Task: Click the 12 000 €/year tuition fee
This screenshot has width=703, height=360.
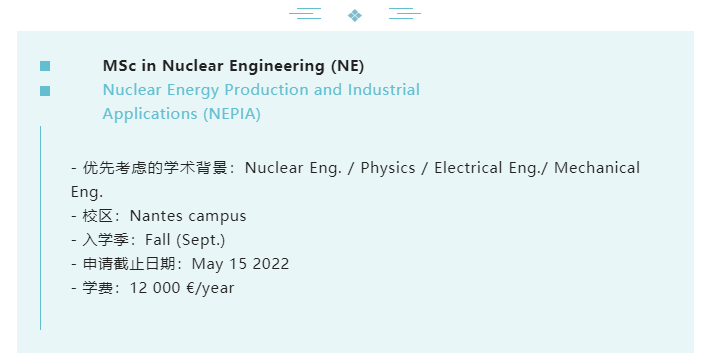Action: tap(182, 288)
